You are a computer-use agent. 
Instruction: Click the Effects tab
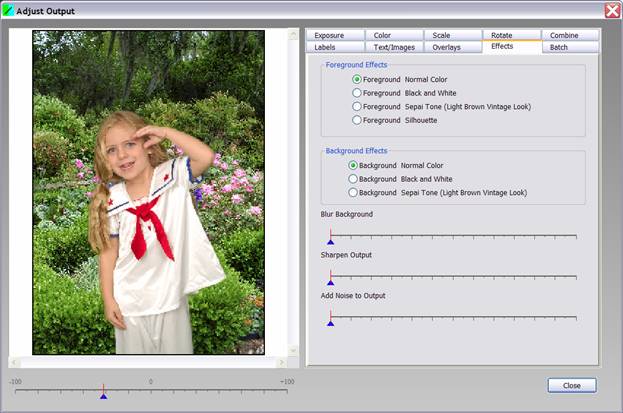(512, 47)
